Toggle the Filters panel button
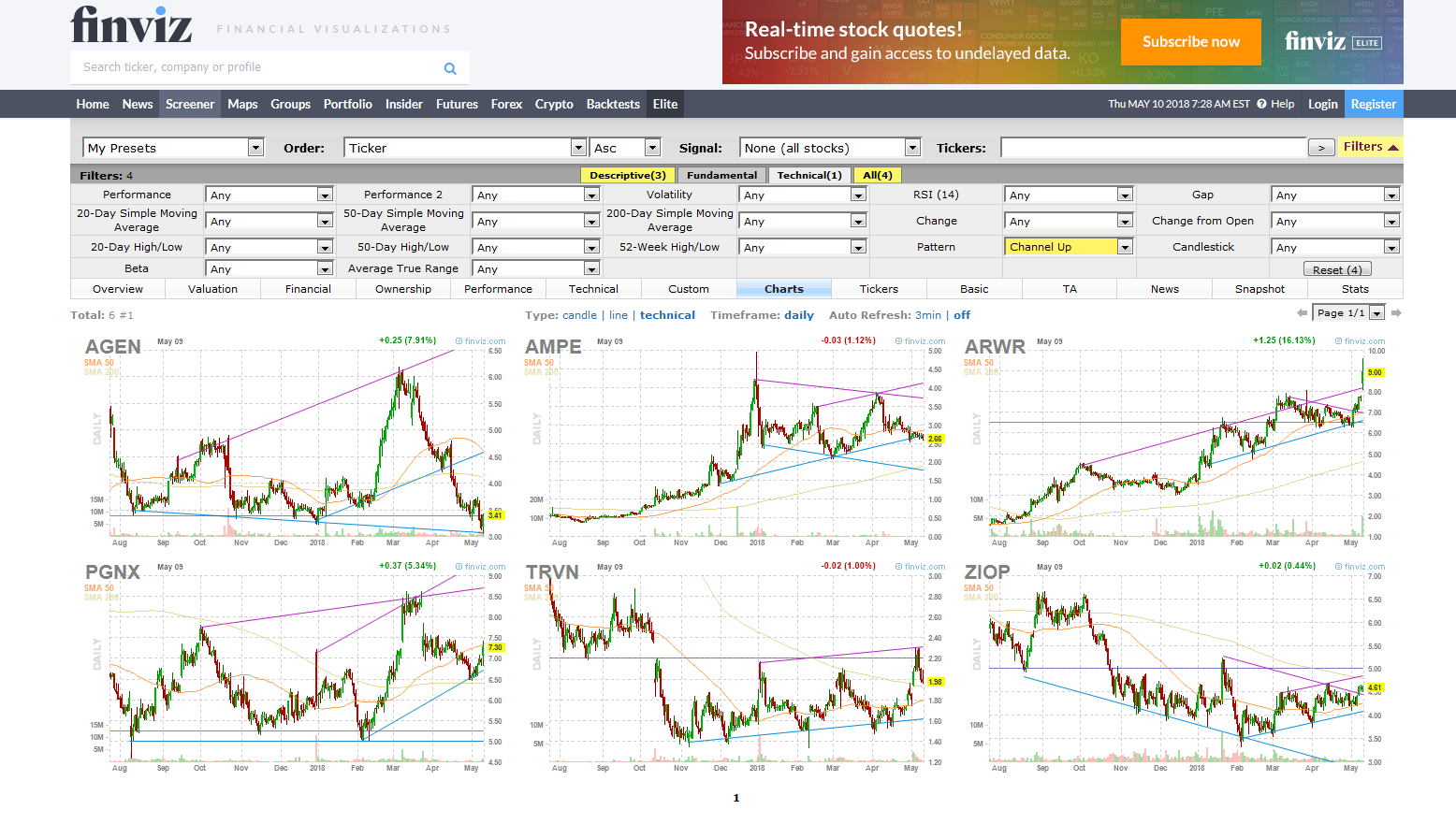This screenshot has height=824, width=1456. pos(1370,147)
